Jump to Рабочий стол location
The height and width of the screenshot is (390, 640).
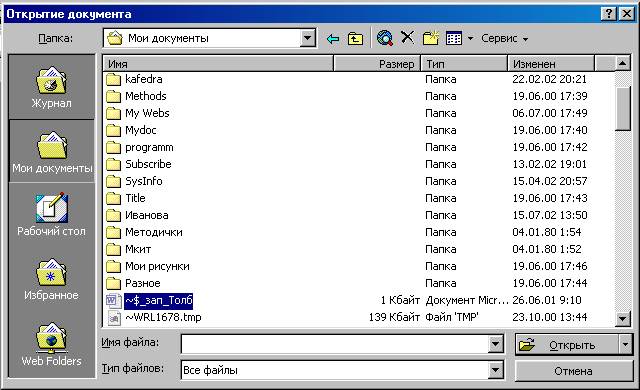pyautogui.click(x=51, y=215)
